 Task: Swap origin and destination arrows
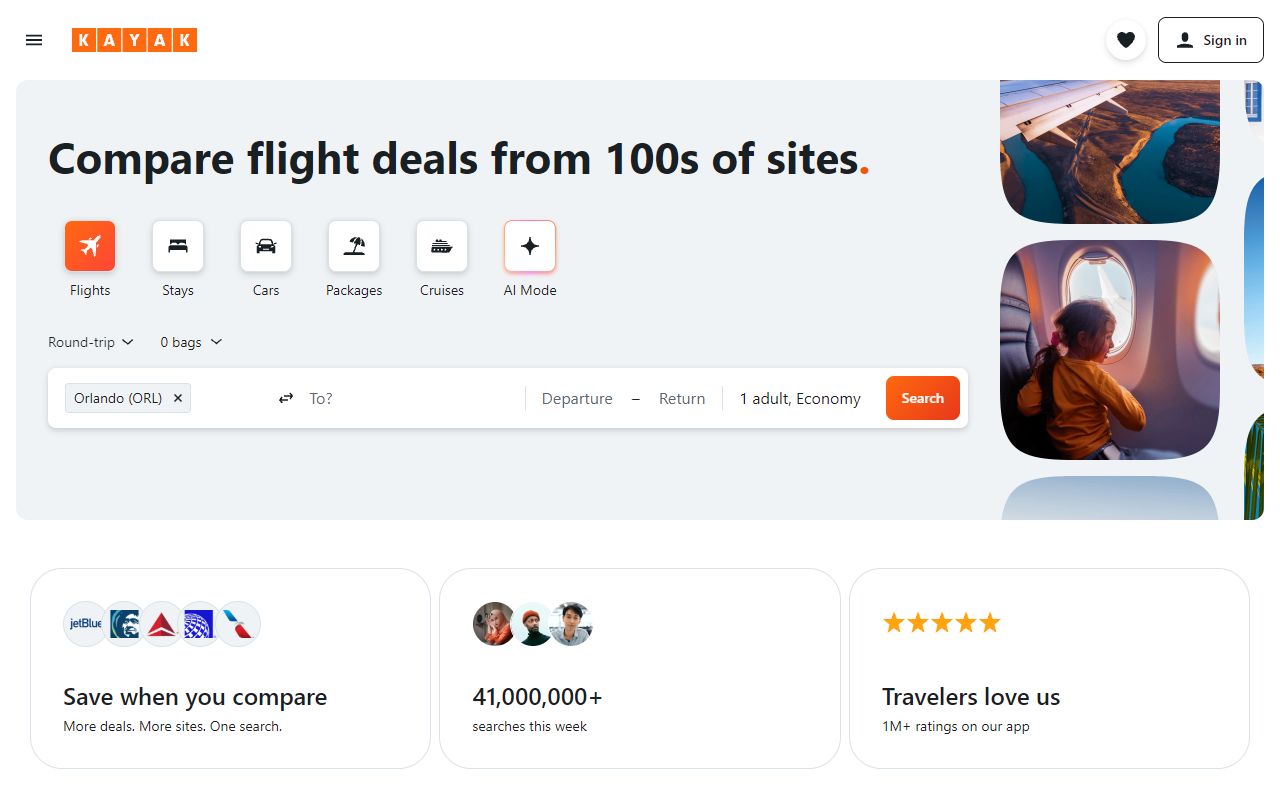[x=286, y=398]
